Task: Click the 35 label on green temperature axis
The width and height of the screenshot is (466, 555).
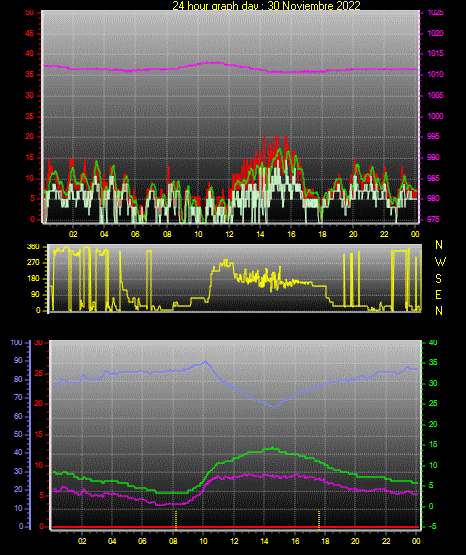Action: 433,362
